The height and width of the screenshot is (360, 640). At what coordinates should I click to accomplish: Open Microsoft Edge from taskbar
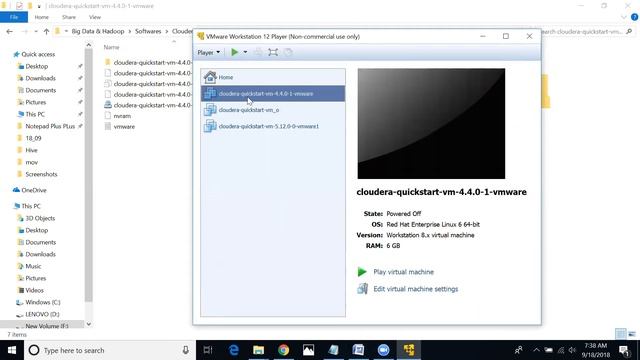(233, 350)
